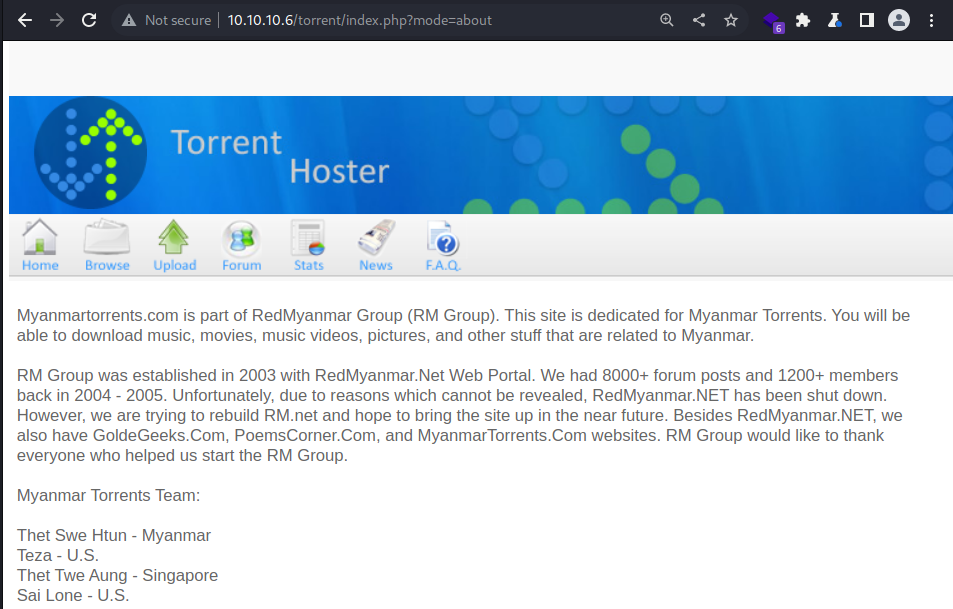Click the Torrent Hoster arrow logo
Viewport: 953px width, 609px height.
[91, 152]
